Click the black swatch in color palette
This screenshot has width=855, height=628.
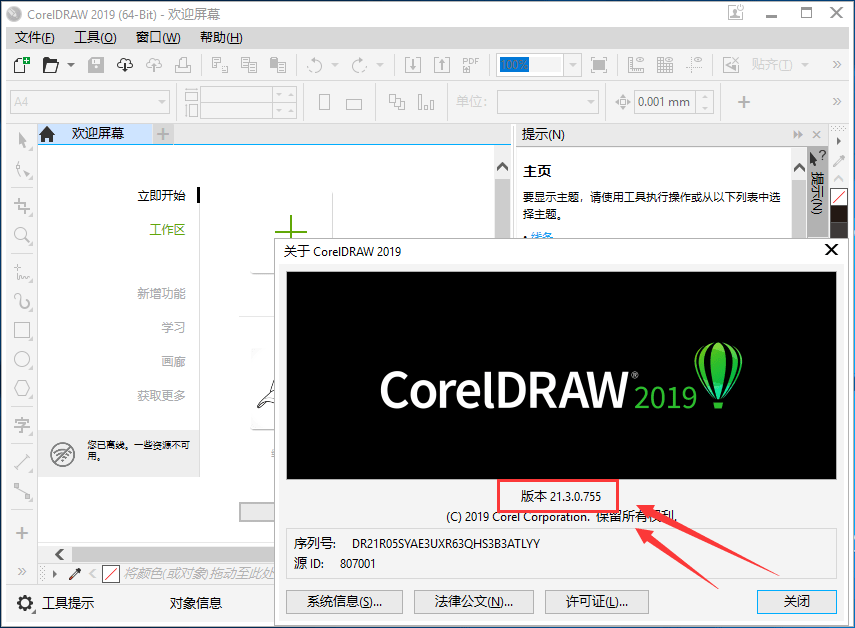[x=839, y=213]
